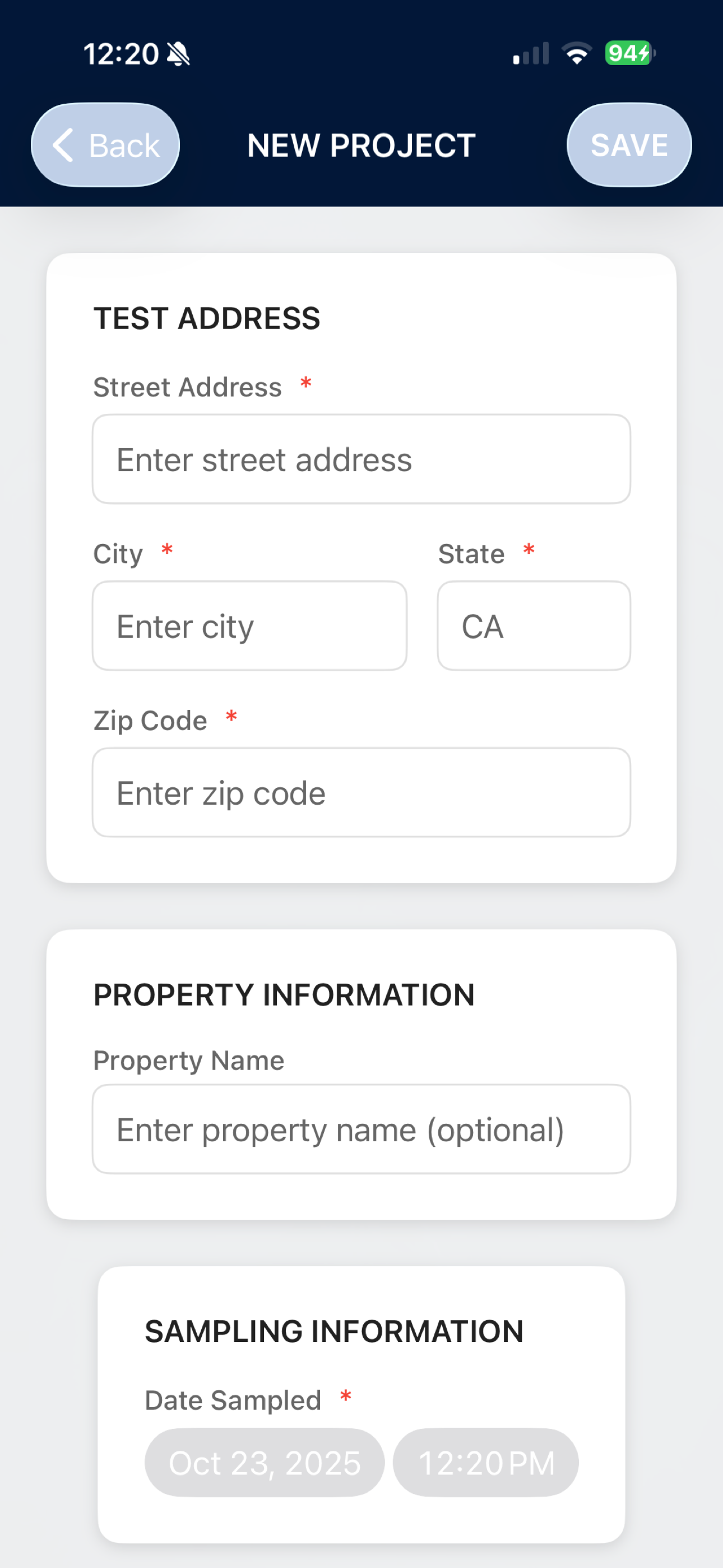Tap the back chevron arrow icon
This screenshot has height=1568, width=723.
tap(63, 145)
